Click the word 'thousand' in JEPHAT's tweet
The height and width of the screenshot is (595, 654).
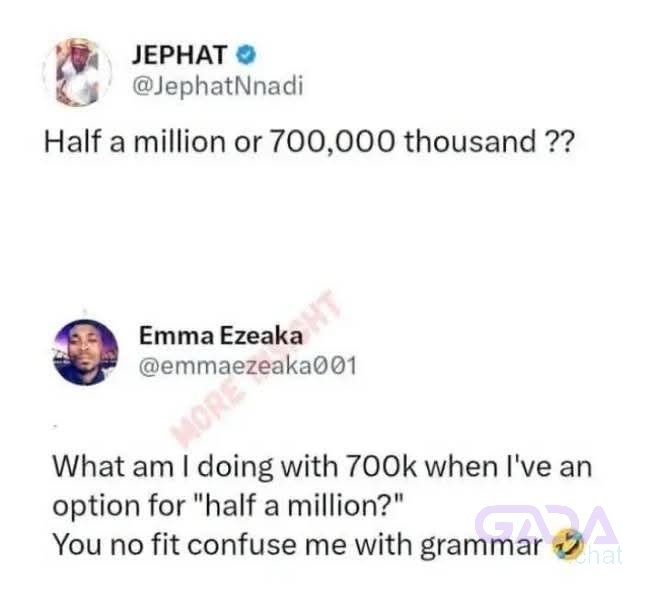point(470,142)
